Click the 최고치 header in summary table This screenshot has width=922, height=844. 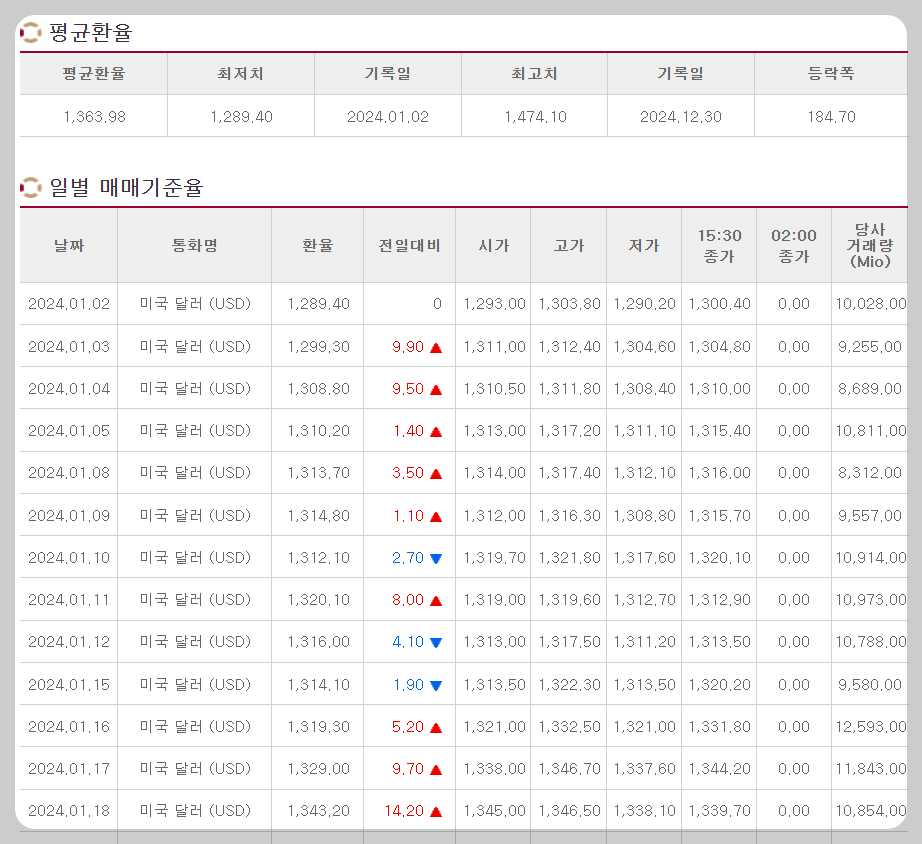point(535,74)
